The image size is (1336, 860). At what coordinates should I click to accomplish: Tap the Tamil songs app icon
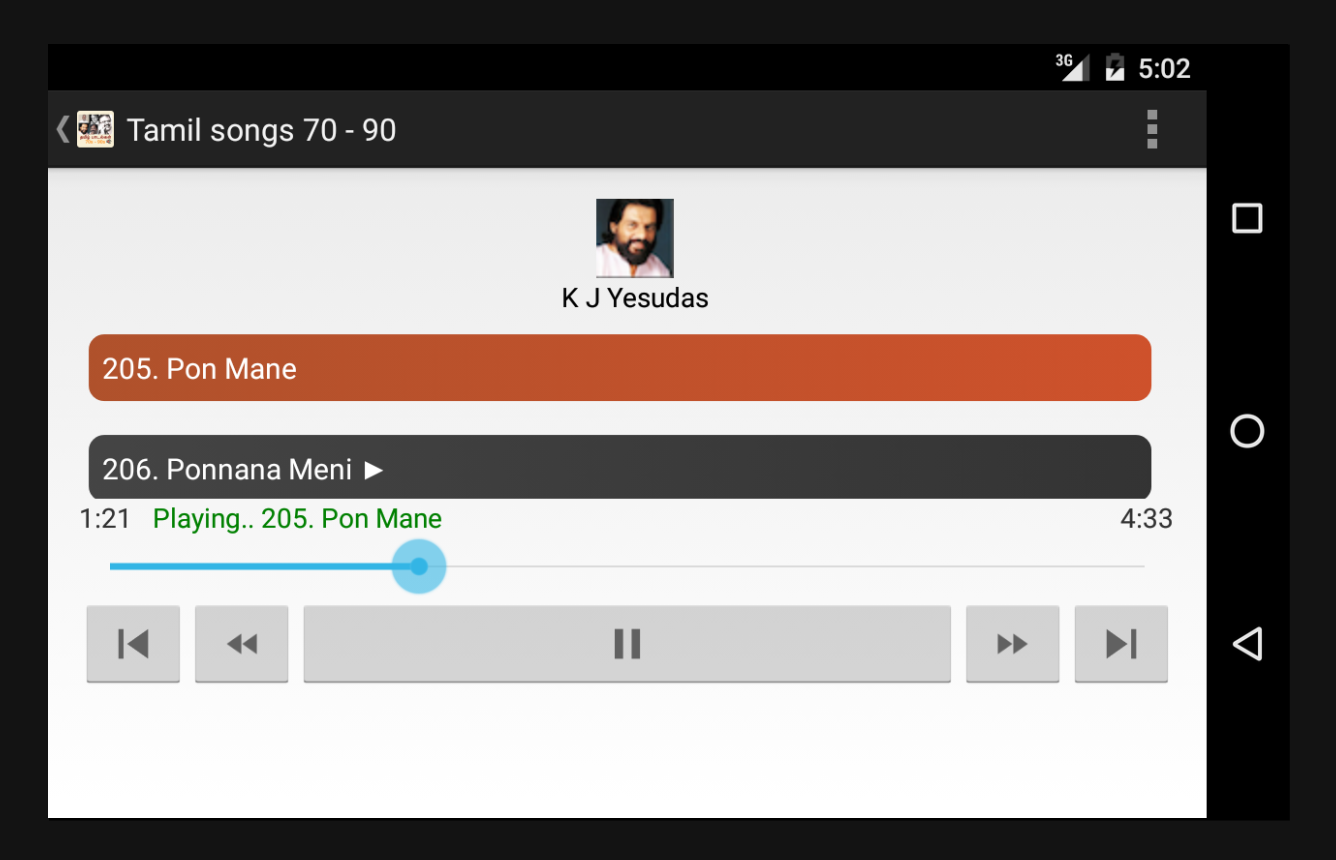(95, 129)
